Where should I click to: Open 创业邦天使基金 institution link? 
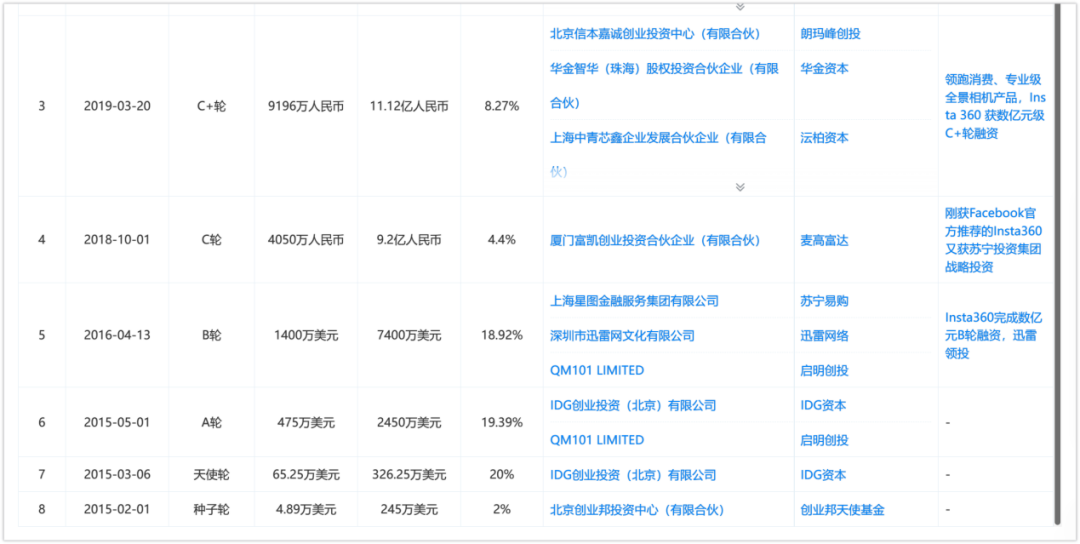pyautogui.click(x=843, y=510)
